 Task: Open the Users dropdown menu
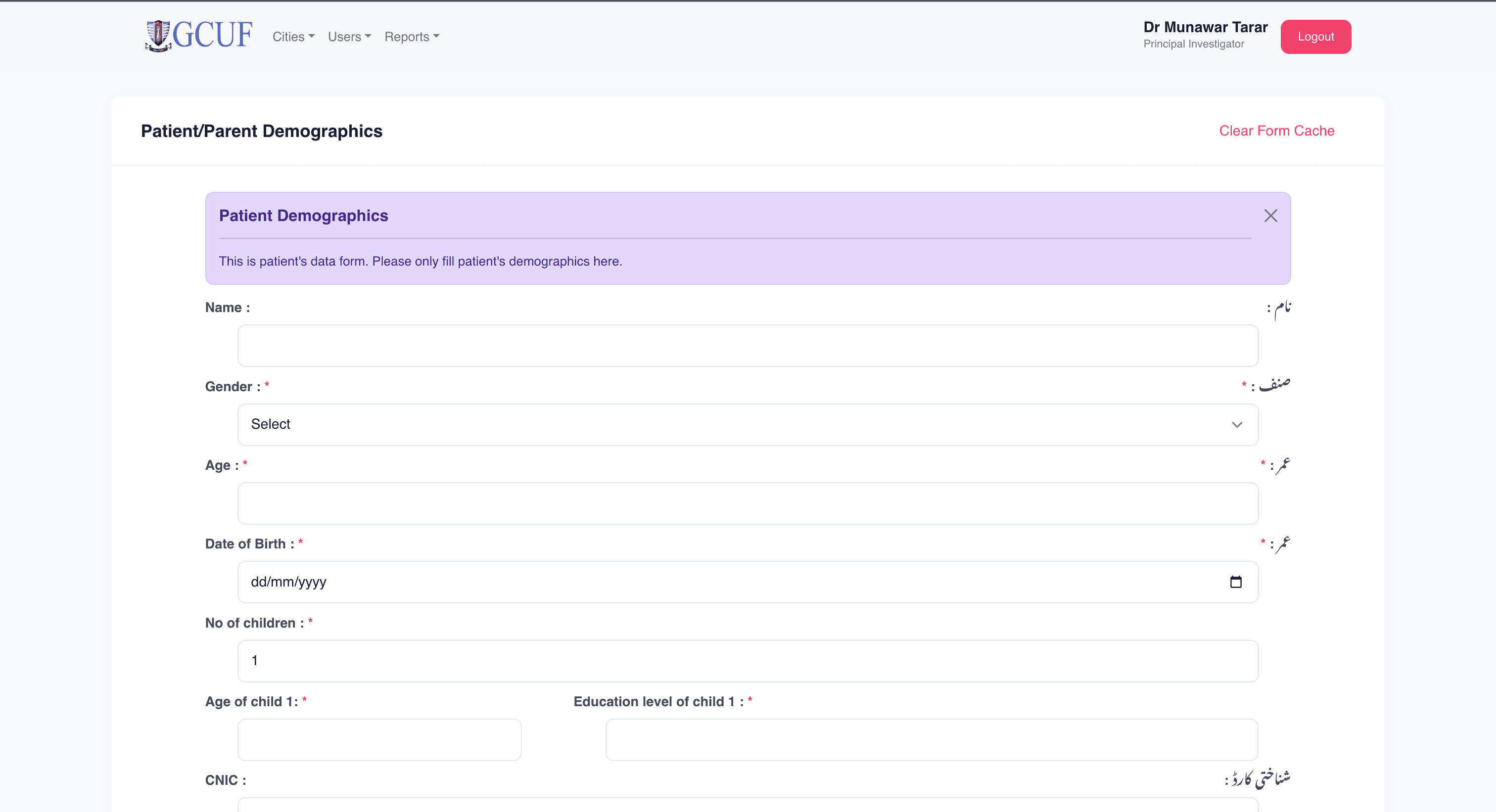pyautogui.click(x=348, y=37)
